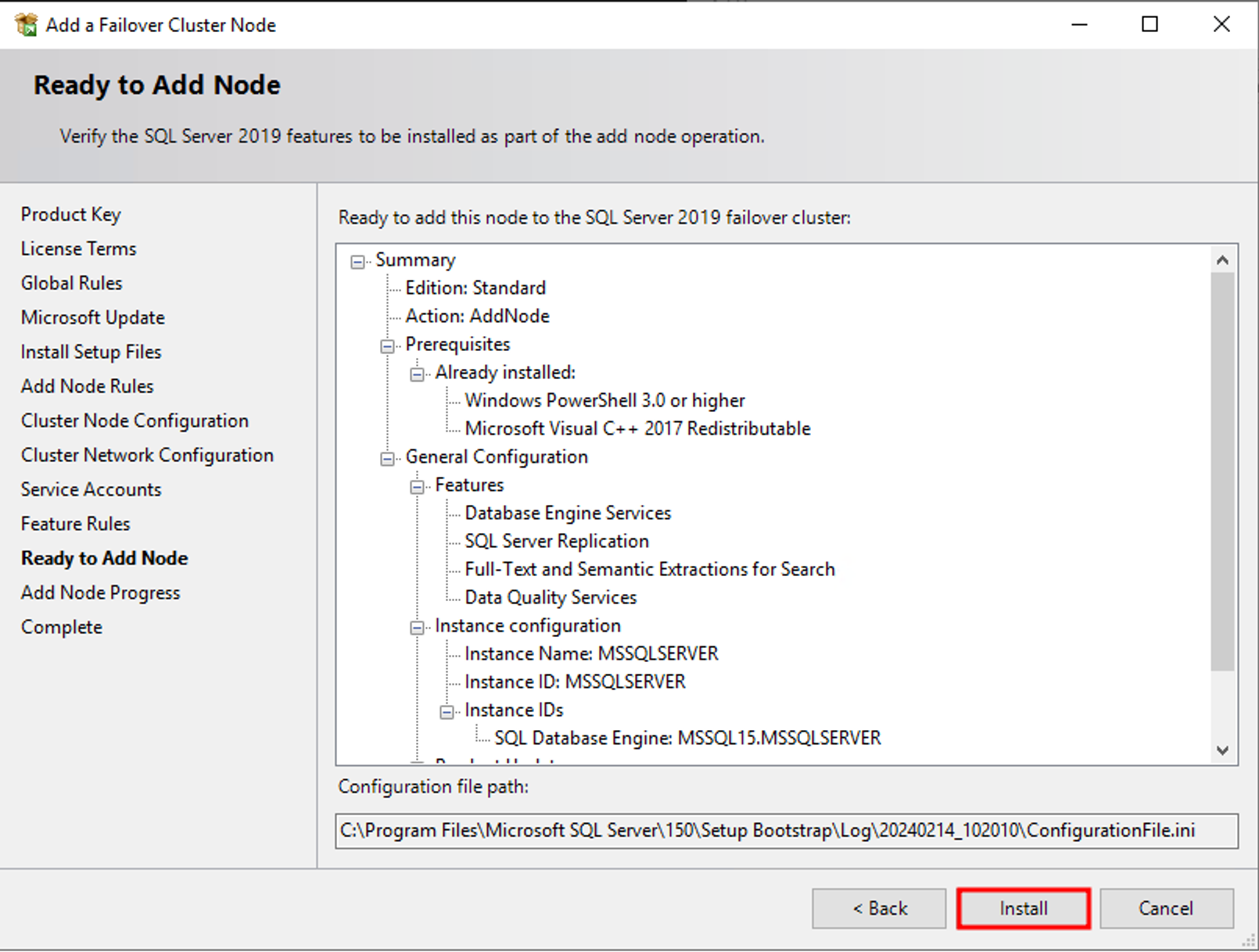Select the Ready to Add Node step
Screen dimensions: 1259x952
pos(105,558)
